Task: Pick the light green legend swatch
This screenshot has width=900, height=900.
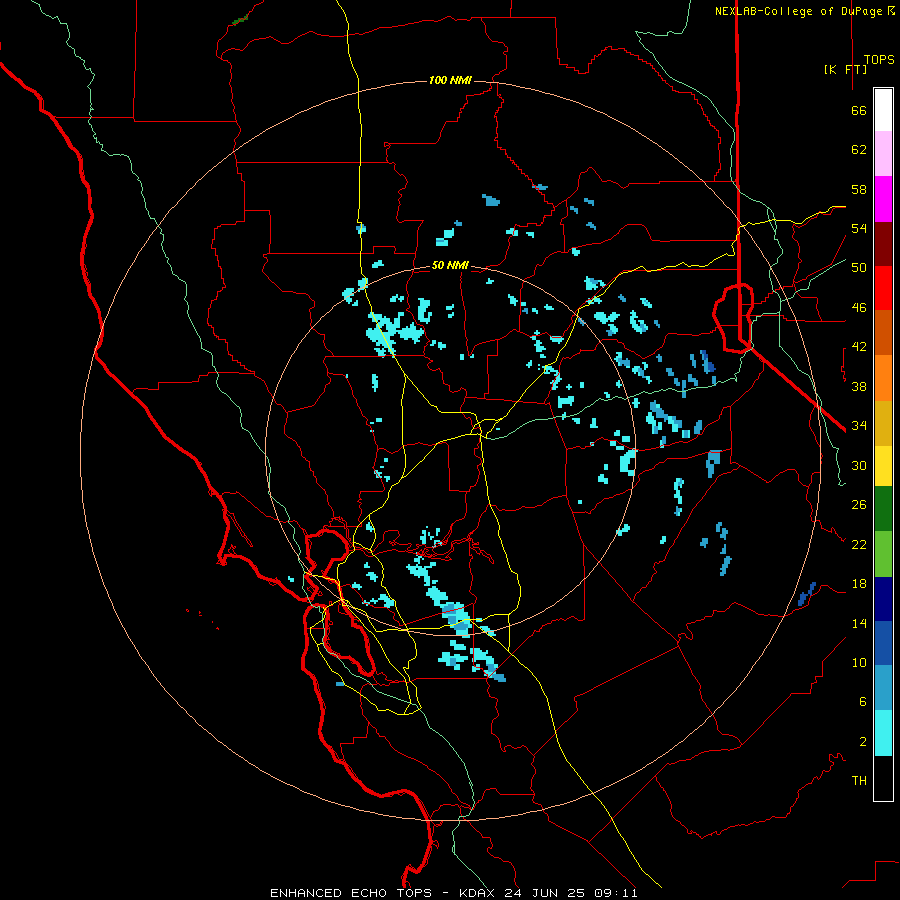Action: click(883, 554)
